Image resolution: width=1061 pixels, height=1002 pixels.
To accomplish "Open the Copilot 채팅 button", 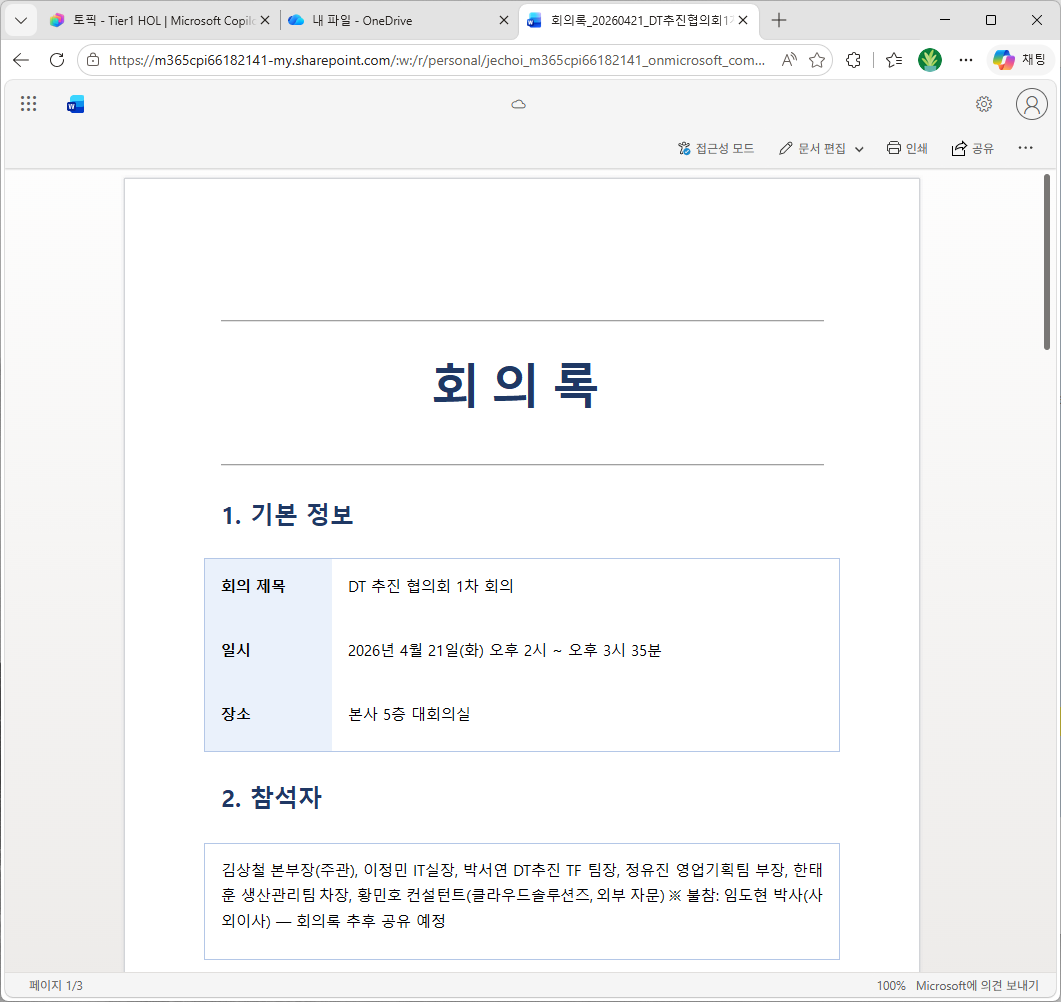I will point(1019,60).
